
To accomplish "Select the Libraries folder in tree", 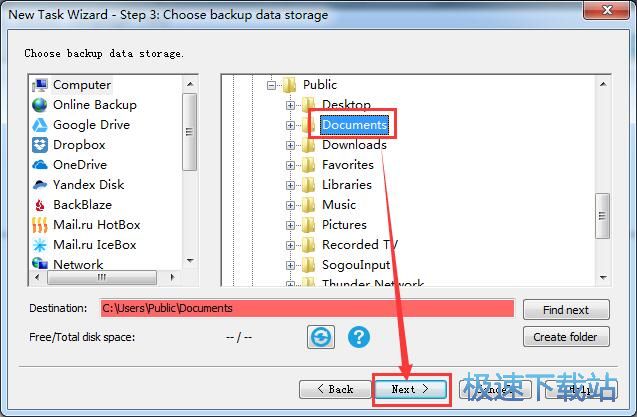I will point(347,185).
